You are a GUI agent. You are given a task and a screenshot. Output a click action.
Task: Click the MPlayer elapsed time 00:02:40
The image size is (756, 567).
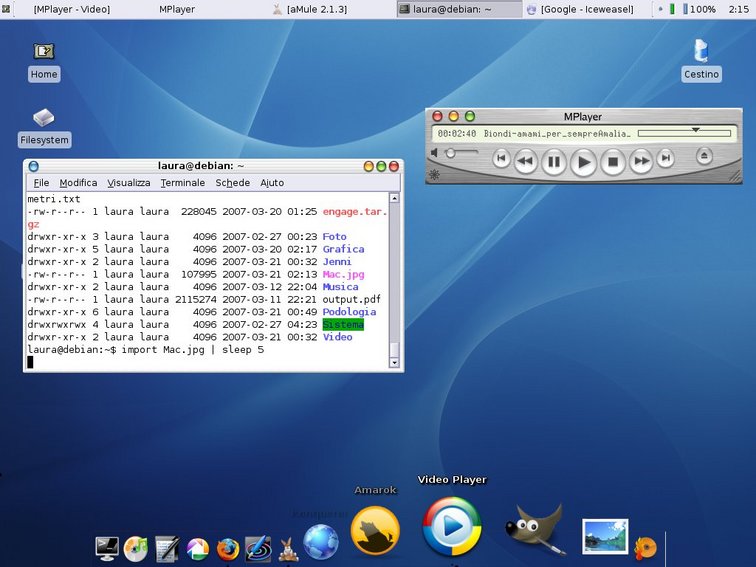pyautogui.click(x=457, y=134)
